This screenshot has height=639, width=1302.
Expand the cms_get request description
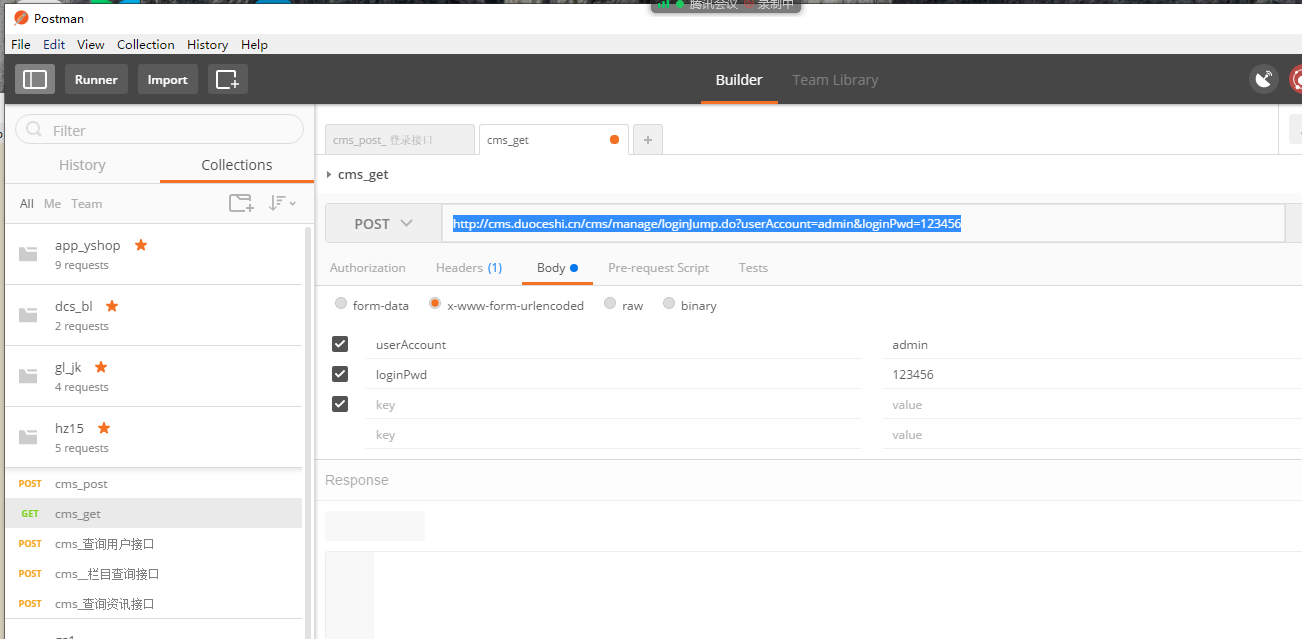(x=329, y=174)
